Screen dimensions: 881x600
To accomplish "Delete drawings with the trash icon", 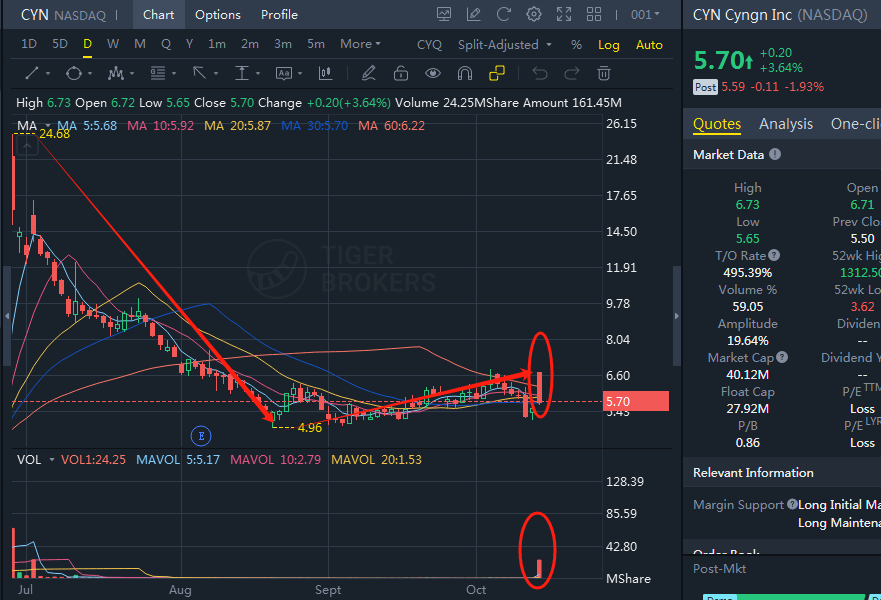I will point(604,73).
